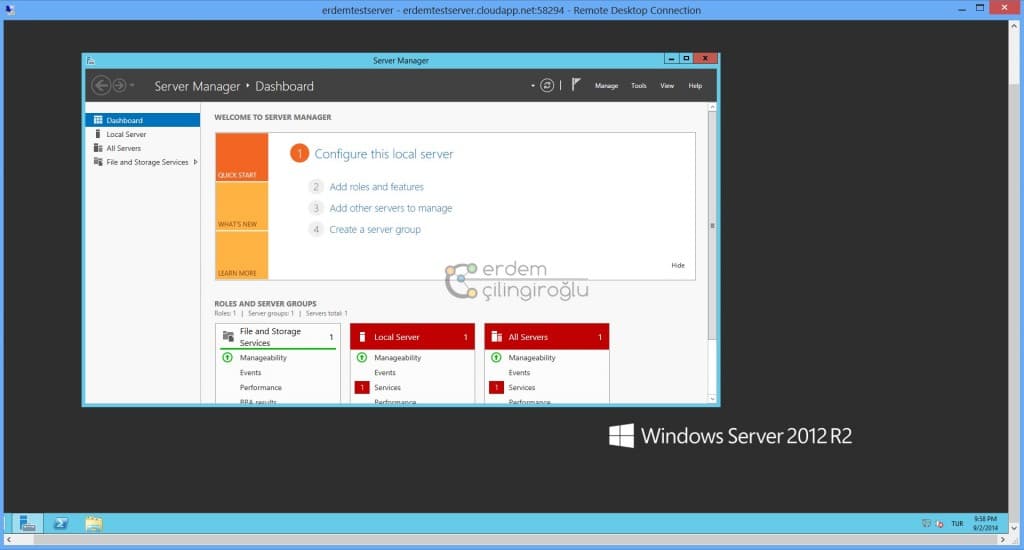Select All Servers in the sidebar
The height and width of the screenshot is (550, 1024).
coord(142,148)
